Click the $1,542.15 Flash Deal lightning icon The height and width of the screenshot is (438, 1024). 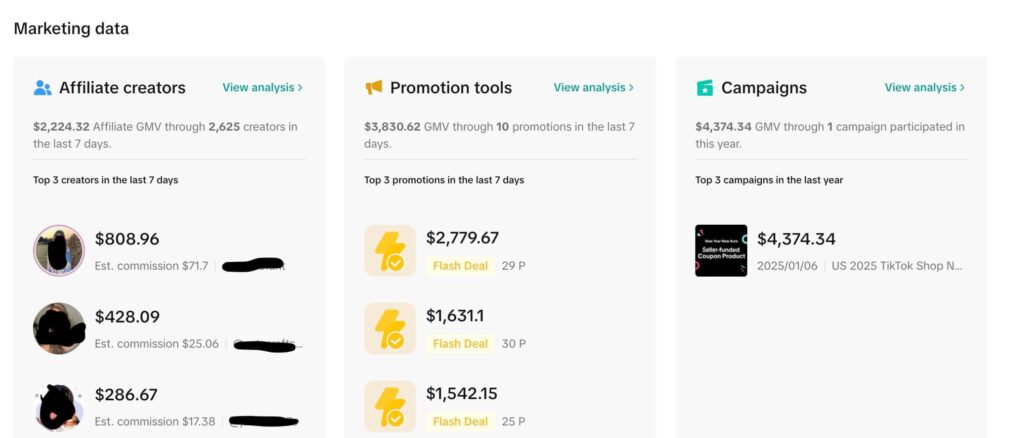[x=390, y=406]
